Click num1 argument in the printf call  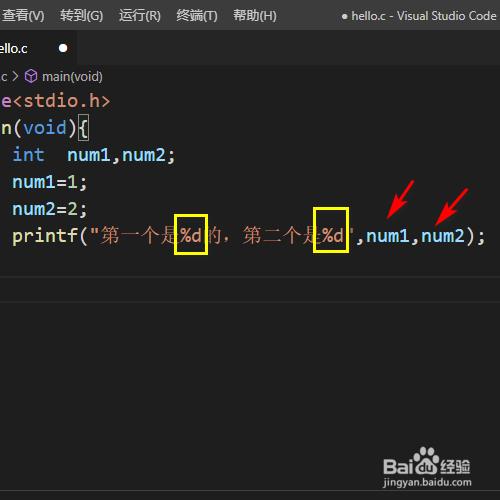(388, 236)
